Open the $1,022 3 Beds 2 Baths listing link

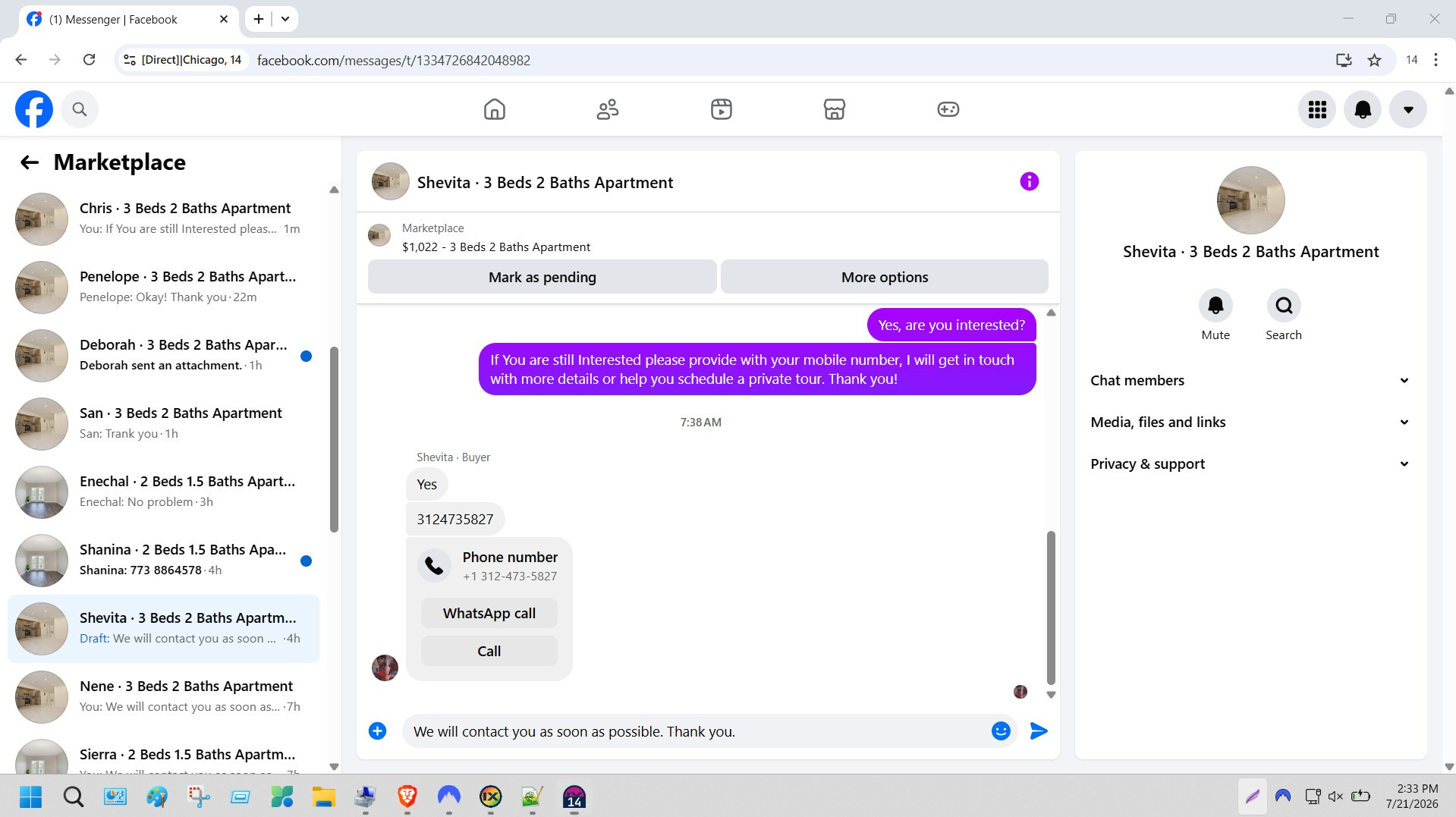pos(496,247)
